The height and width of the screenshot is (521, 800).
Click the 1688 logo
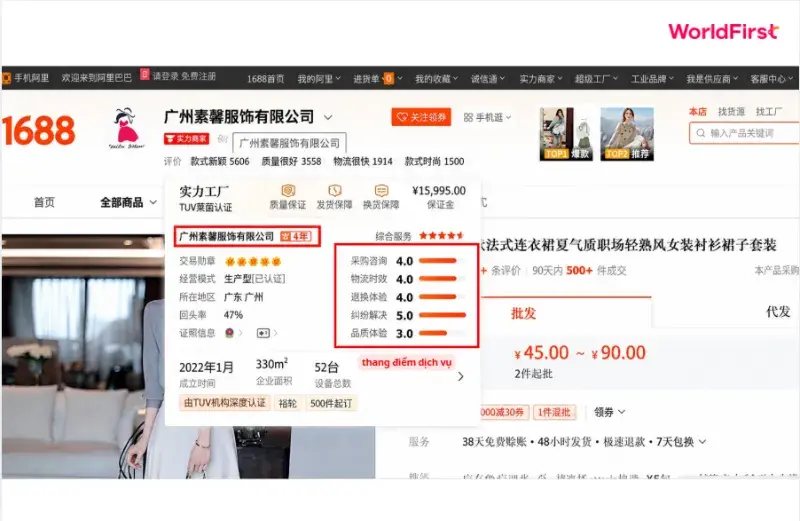click(x=39, y=130)
